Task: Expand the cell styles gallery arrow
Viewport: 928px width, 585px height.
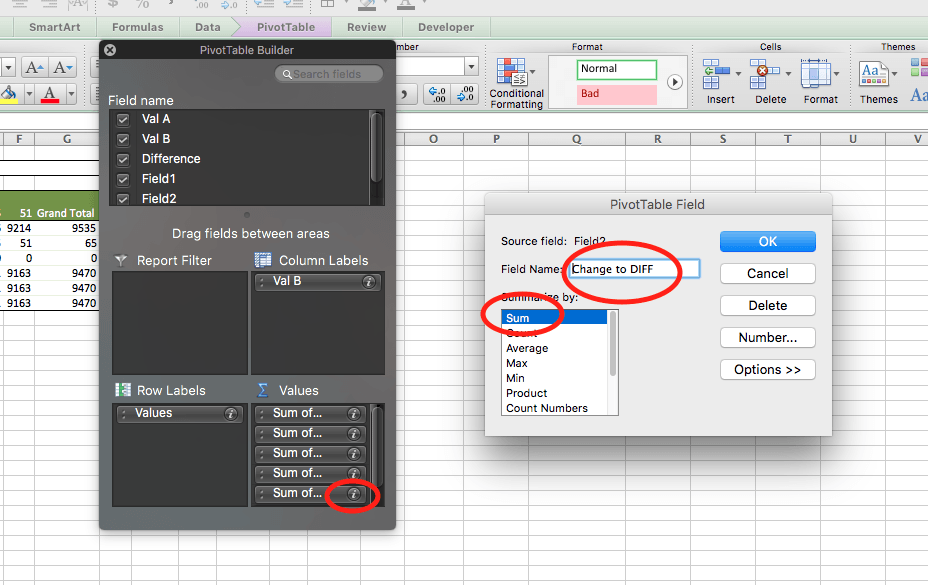Action: (675, 82)
